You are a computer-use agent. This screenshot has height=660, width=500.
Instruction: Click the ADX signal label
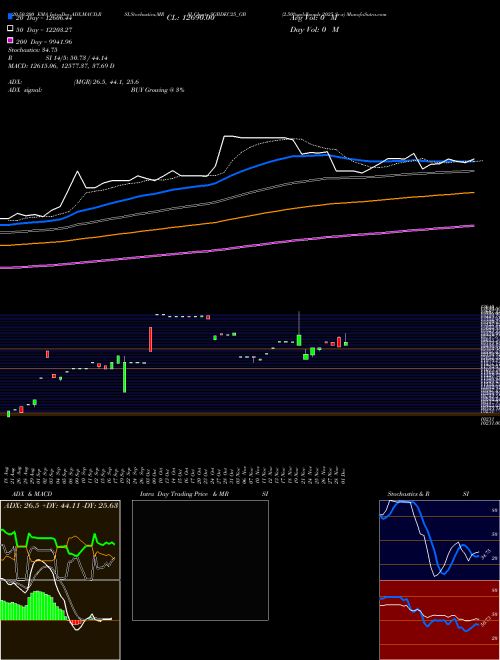tap(25, 90)
